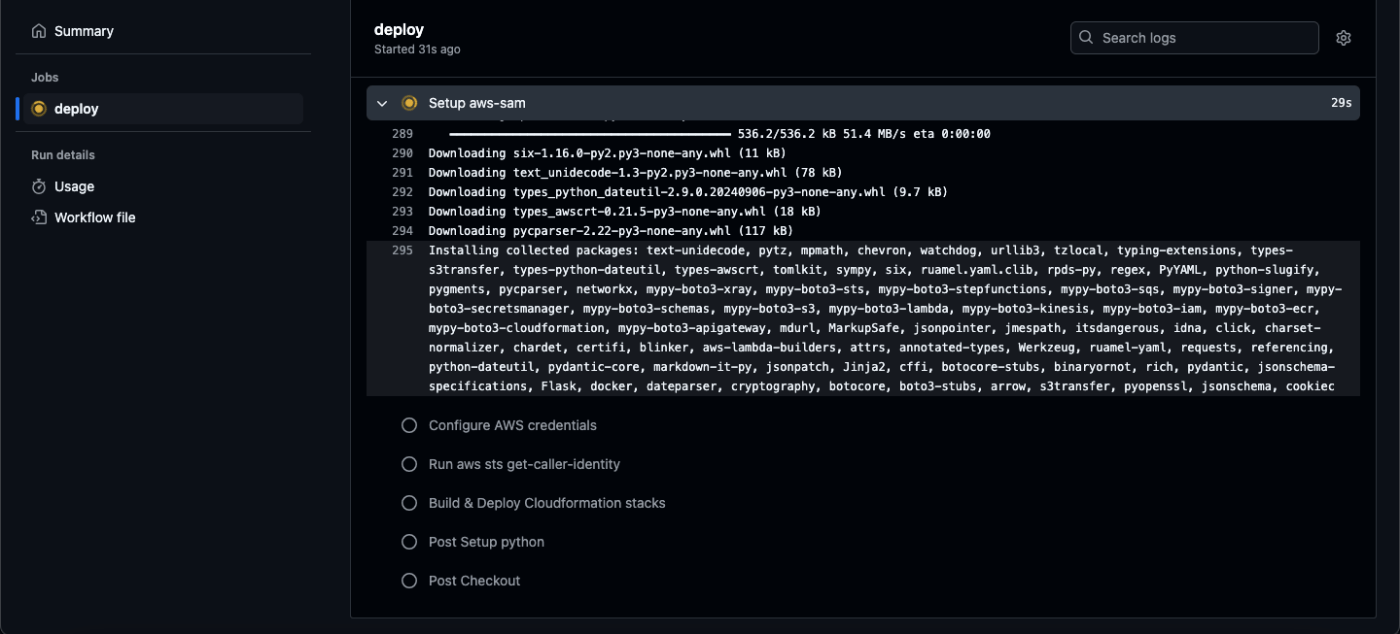The width and height of the screenshot is (1400, 634).
Task: Open the log settings gear menu
Action: point(1343,38)
